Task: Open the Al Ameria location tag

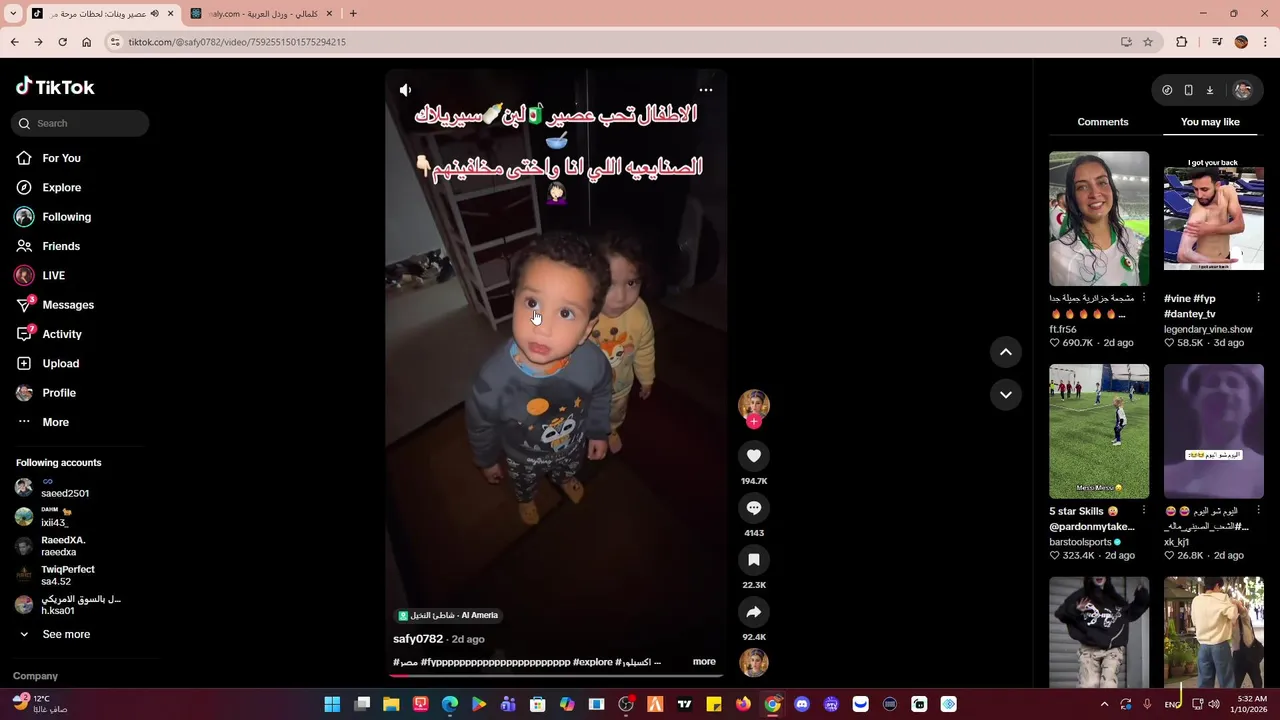Action: (x=448, y=615)
